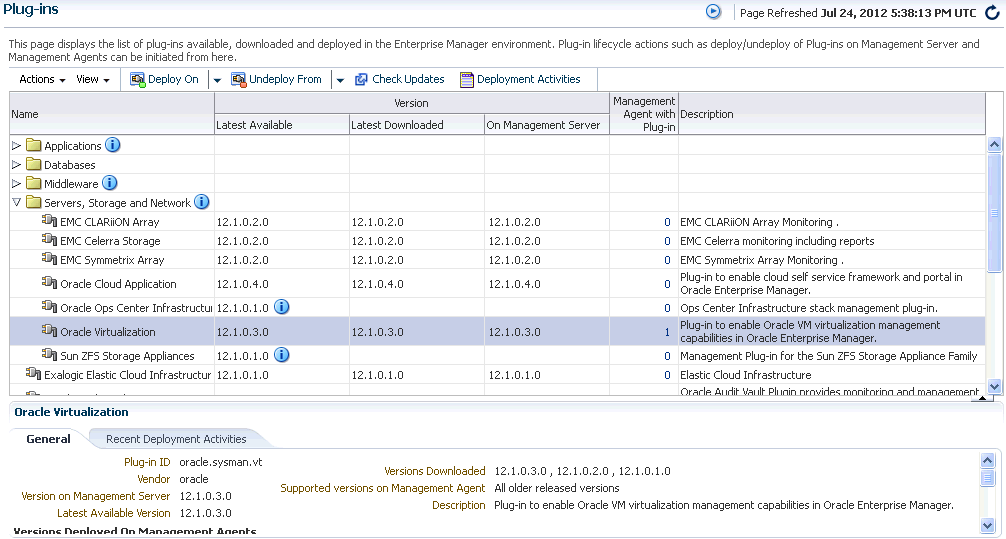The width and height of the screenshot is (1006, 539).
Task: Click the On Management Server column header
Action: coord(547,125)
